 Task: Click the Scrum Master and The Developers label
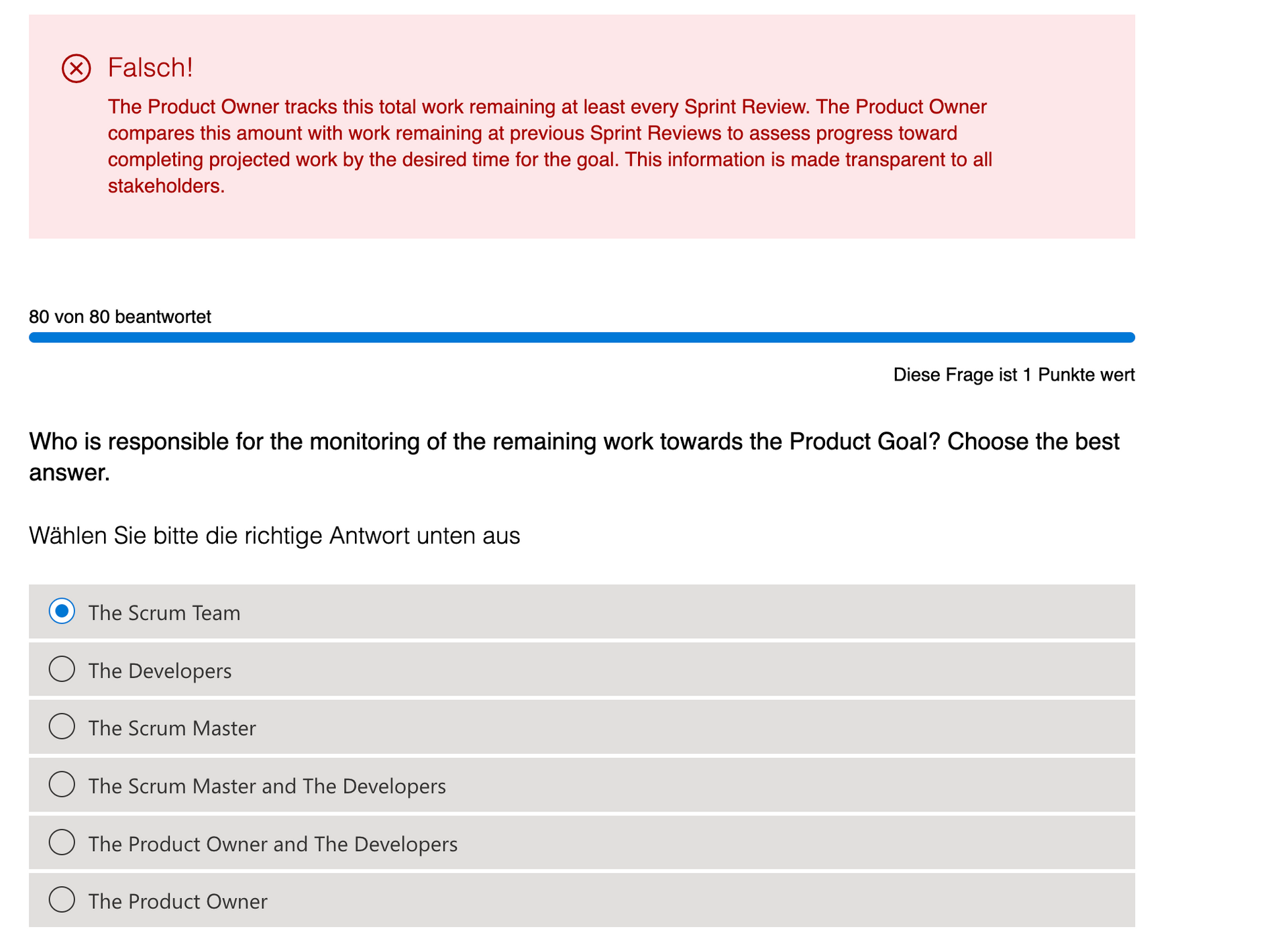[x=267, y=786]
